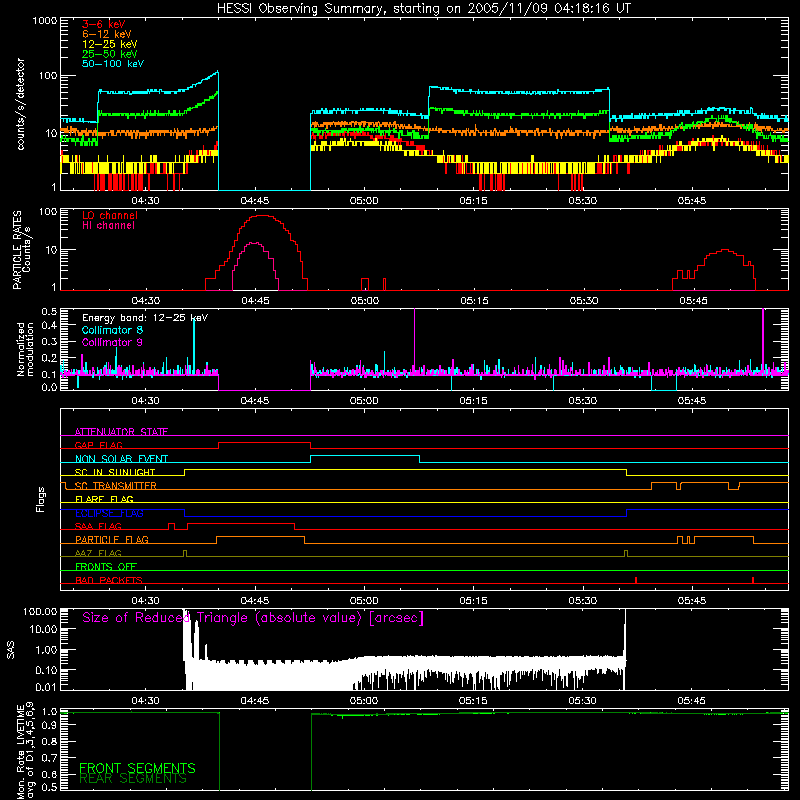
Task: Click the REAR SEGMENTS legend label
Action: pyautogui.click(x=133, y=779)
